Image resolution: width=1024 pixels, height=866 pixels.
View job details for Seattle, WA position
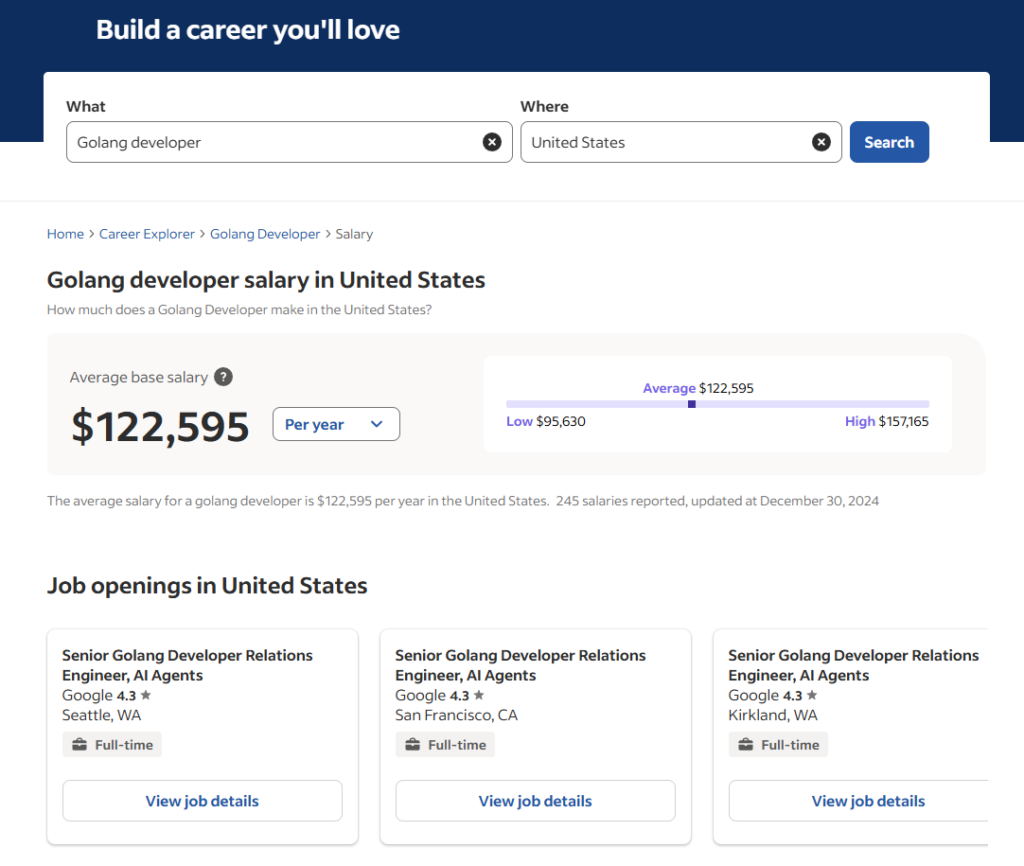pyautogui.click(x=202, y=801)
